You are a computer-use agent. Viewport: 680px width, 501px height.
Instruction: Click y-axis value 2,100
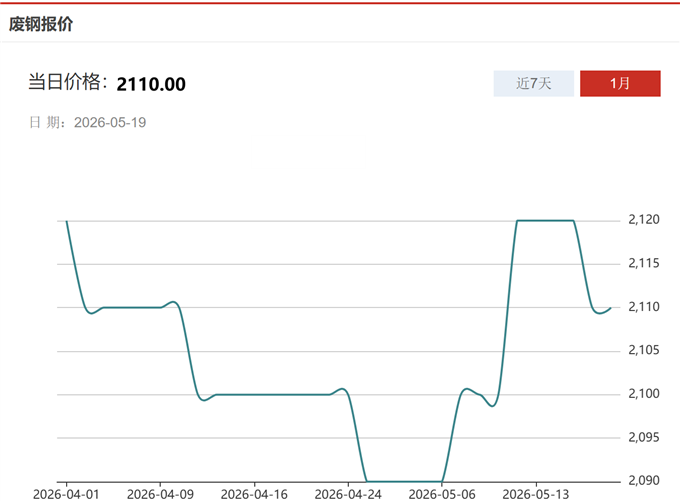[x=644, y=393]
